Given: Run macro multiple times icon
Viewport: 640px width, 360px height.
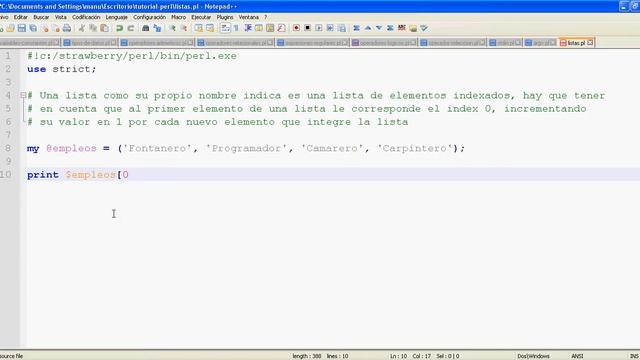Looking at the screenshot, I should [330, 28].
